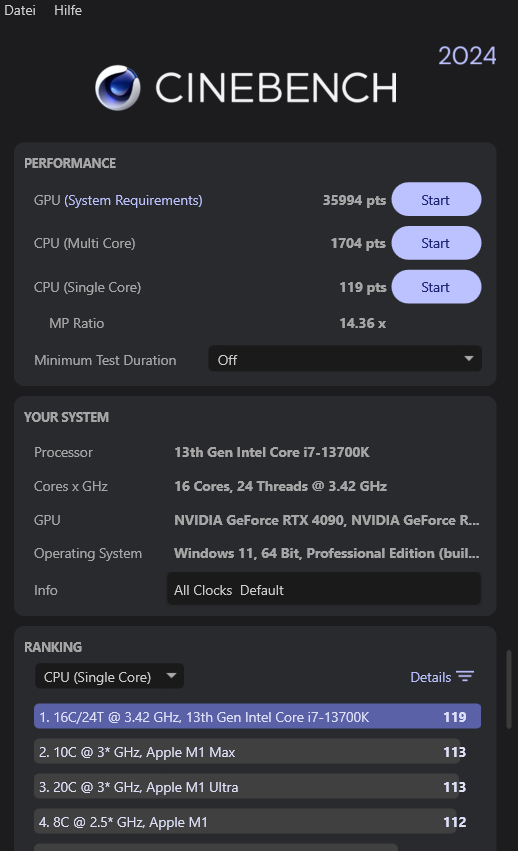Image resolution: width=518 pixels, height=851 pixels.
Task: Click the 14.36 x MP Ratio value
Action: (362, 323)
